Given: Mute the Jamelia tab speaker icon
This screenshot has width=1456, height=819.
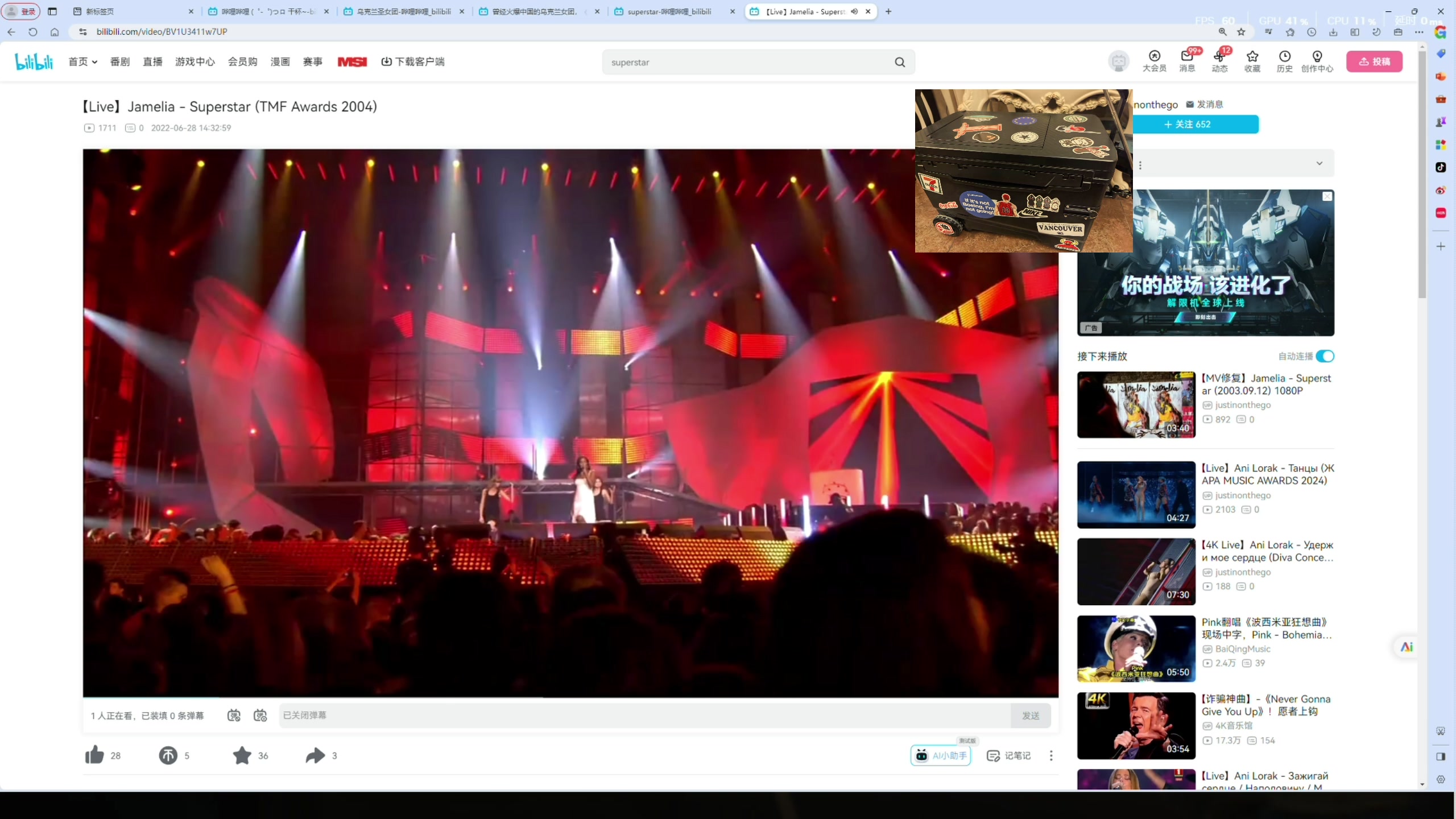Looking at the screenshot, I should coord(854,11).
